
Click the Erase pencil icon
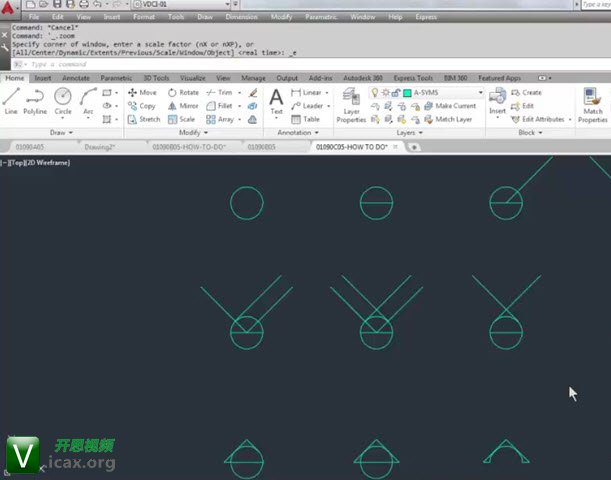point(253,92)
